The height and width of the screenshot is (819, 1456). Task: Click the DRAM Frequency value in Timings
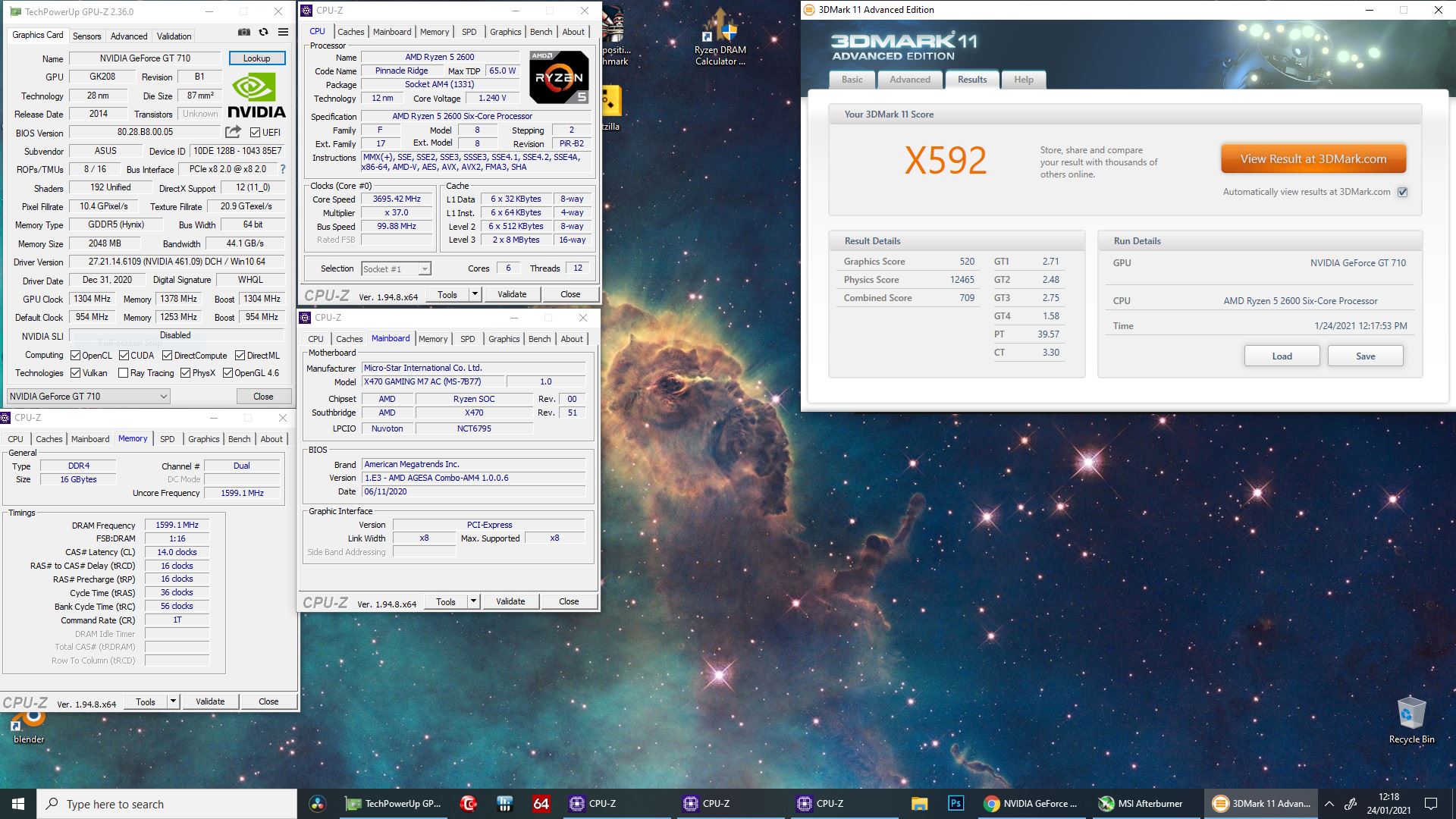177,525
